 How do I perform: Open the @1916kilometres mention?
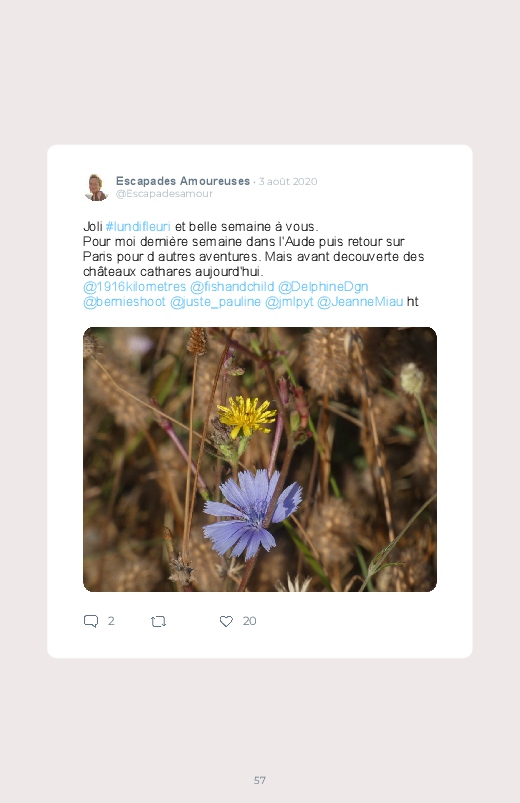click(134, 286)
